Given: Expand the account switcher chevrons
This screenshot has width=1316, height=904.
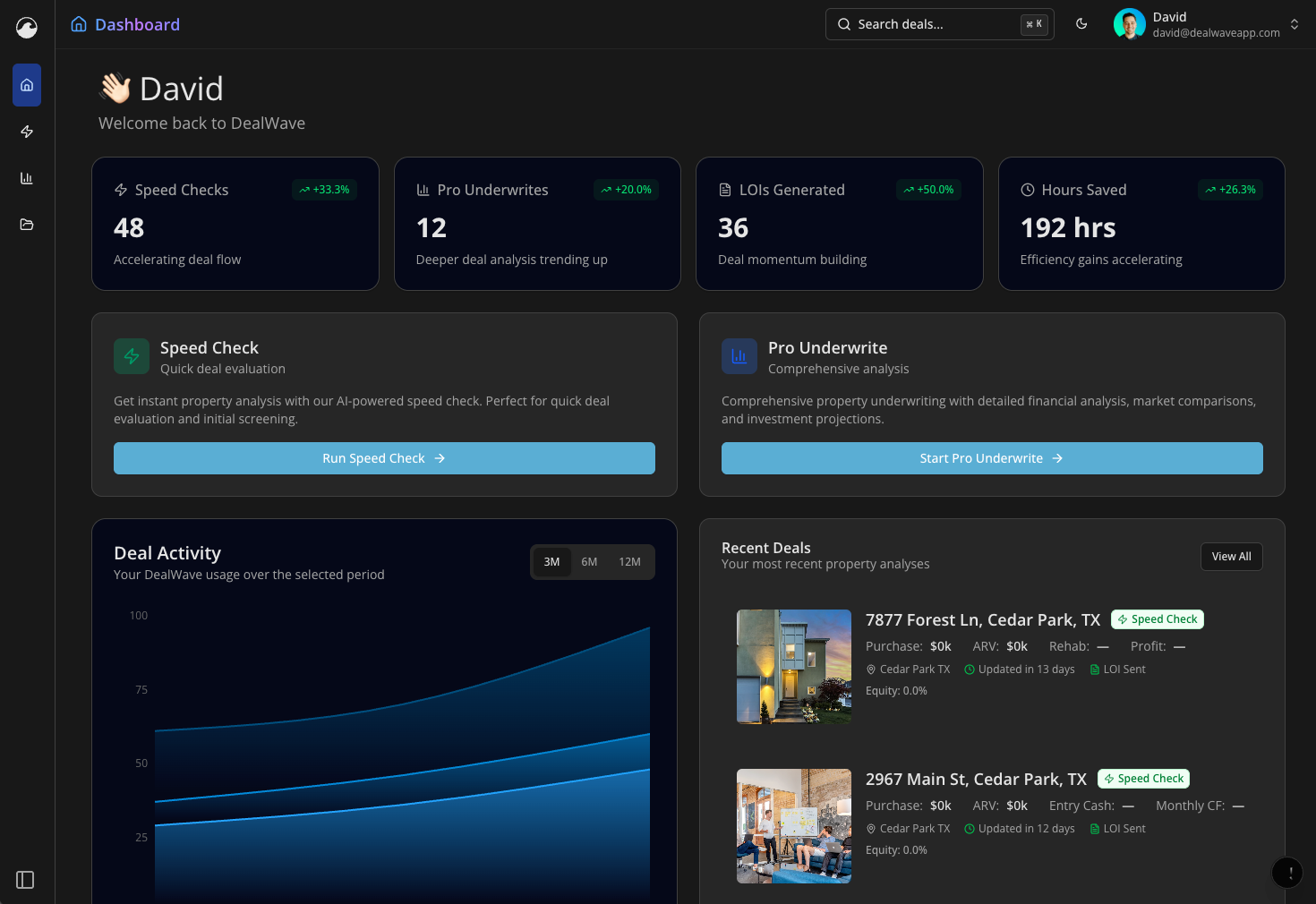Looking at the screenshot, I should [x=1295, y=24].
